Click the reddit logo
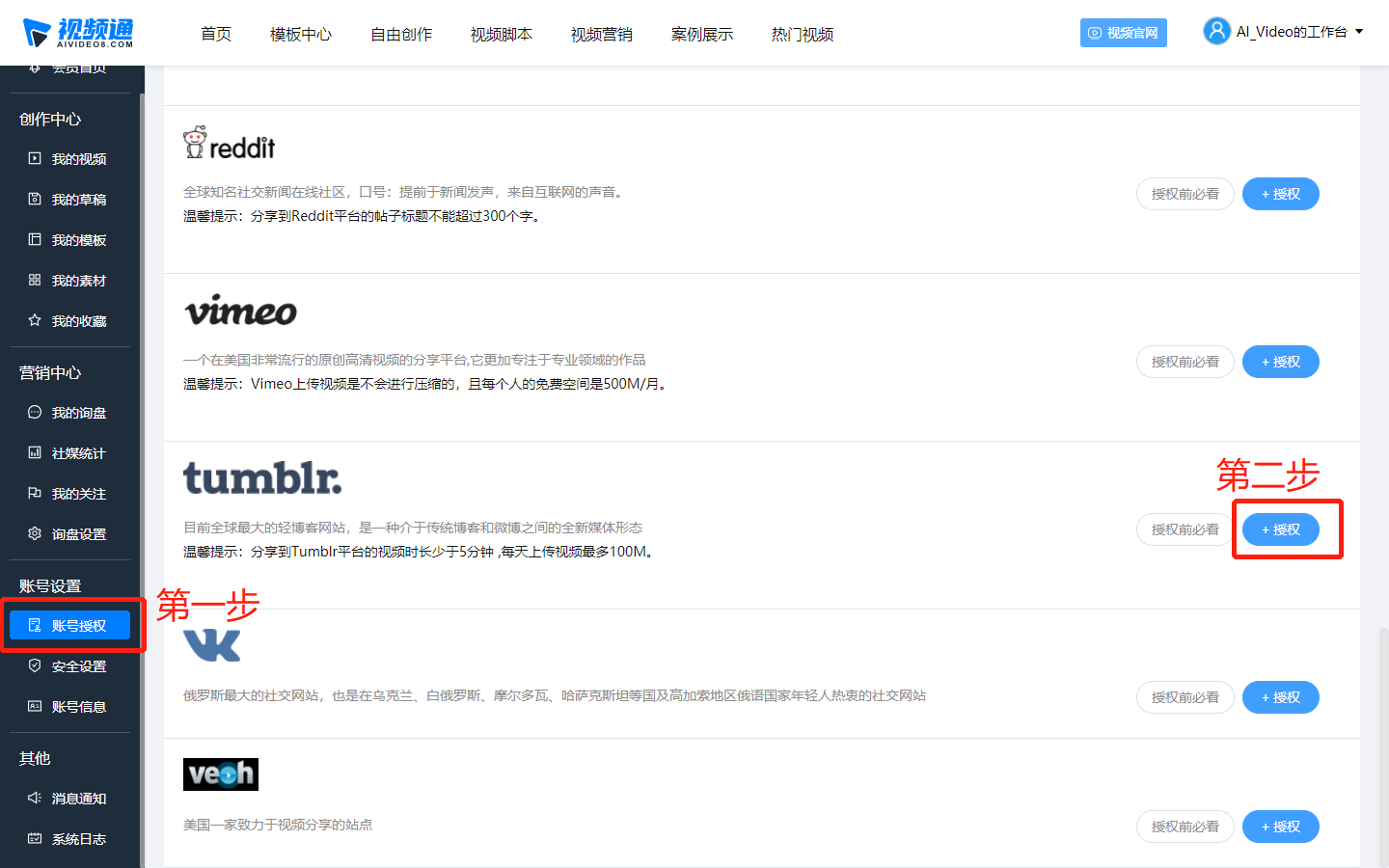1389x868 pixels. tap(230, 143)
